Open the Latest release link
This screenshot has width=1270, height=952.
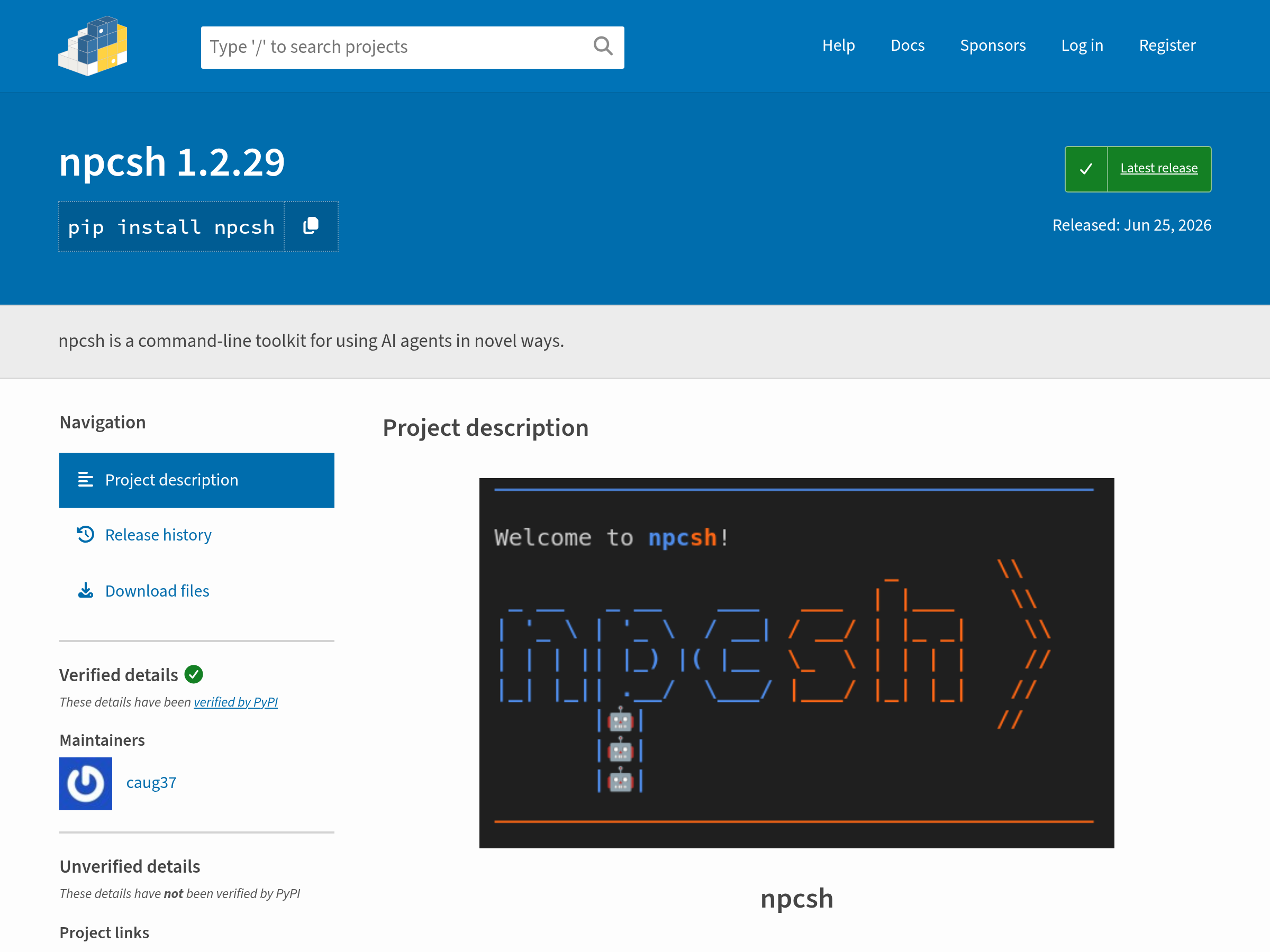pos(1159,168)
